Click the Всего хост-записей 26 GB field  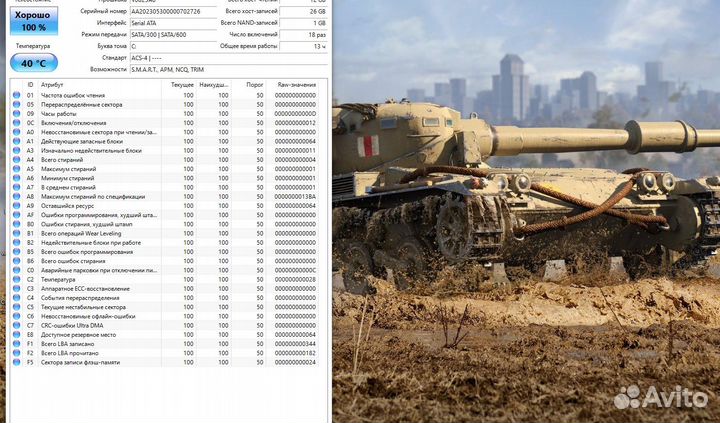[304, 11]
